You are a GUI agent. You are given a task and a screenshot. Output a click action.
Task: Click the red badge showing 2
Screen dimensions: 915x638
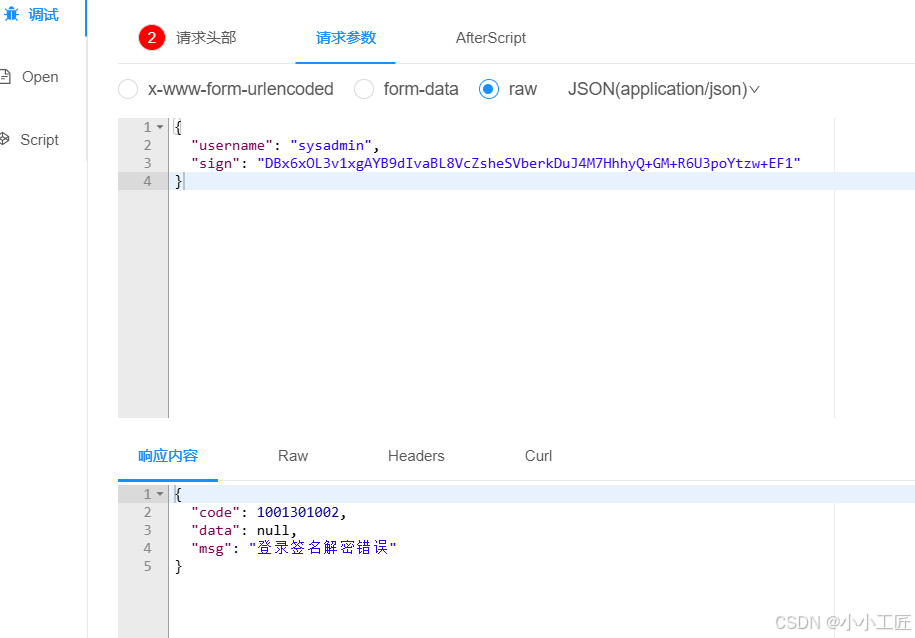coord(152,38)
